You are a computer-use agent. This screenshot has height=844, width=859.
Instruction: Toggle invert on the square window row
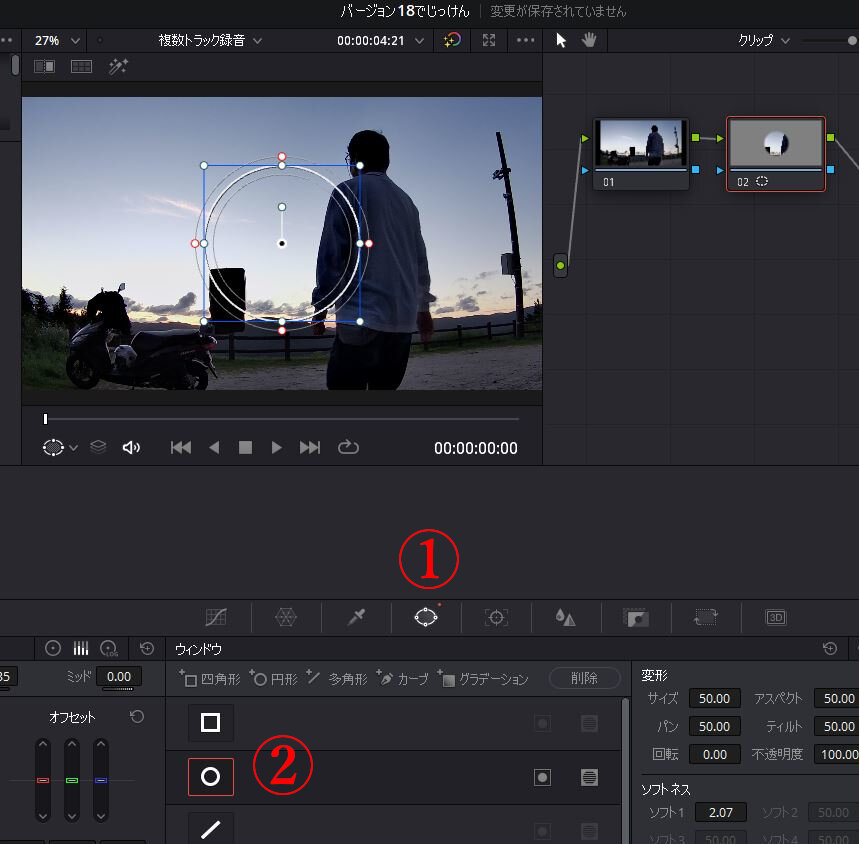542,724
